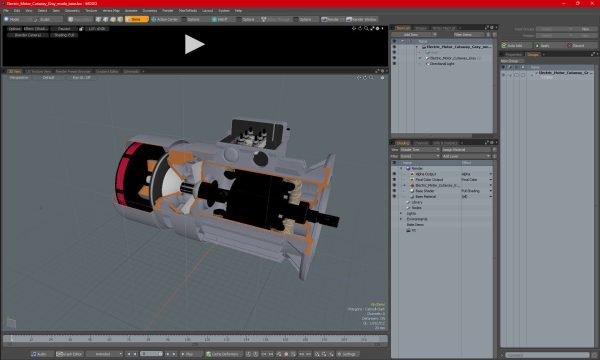600x360 pixels.
Task: Click the Apply button in properties panel
Action: tap(549, 46)
